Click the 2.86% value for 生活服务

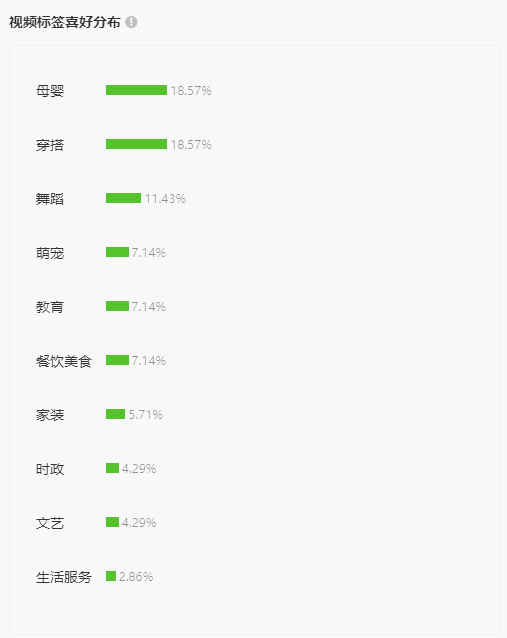point(136,577)
